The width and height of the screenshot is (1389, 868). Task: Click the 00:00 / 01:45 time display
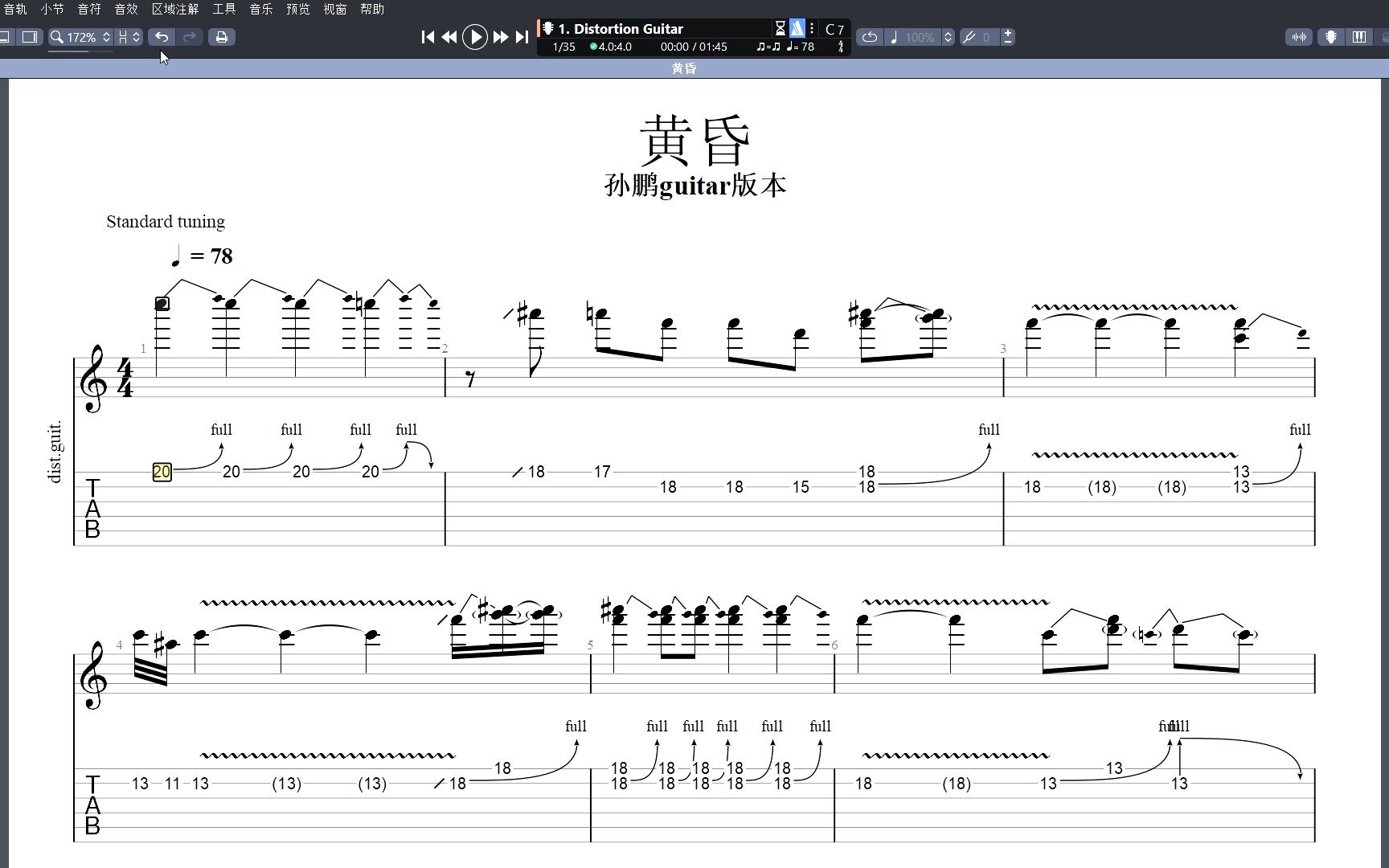click(x=694, y=47)
